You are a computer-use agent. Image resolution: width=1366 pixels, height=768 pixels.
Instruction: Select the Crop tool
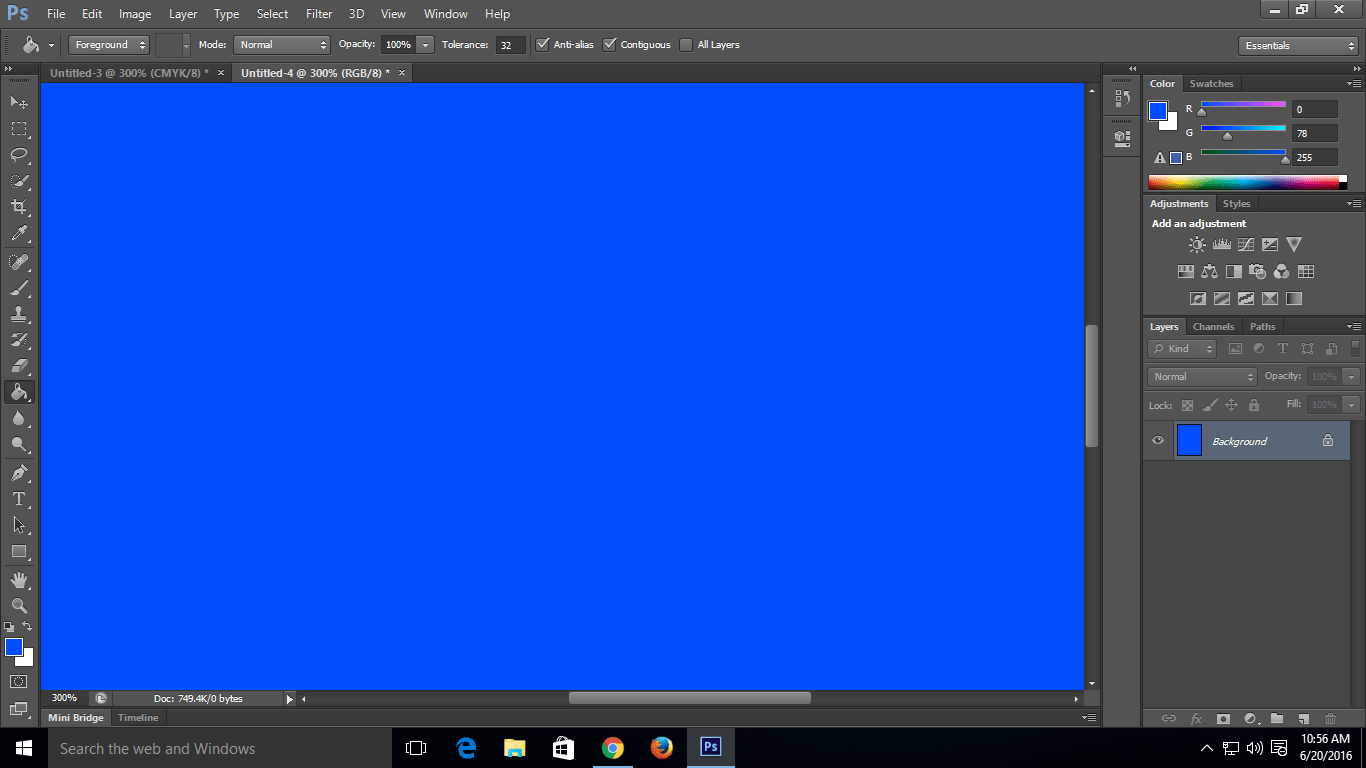point(19,207)
